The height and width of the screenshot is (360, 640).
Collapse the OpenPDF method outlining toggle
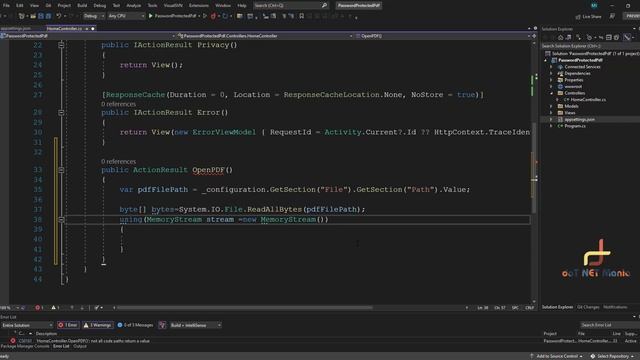(x=61, y=170)
